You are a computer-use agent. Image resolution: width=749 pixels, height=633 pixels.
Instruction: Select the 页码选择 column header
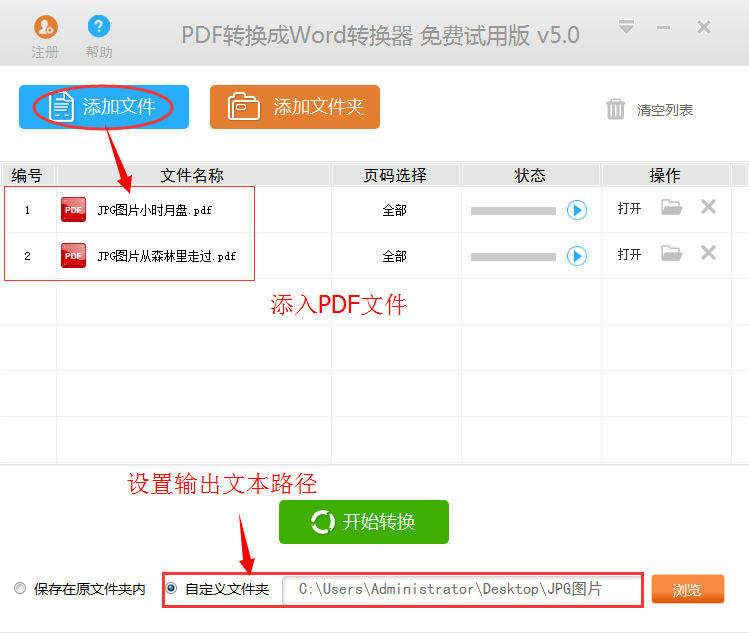click(x=395, y=175)
